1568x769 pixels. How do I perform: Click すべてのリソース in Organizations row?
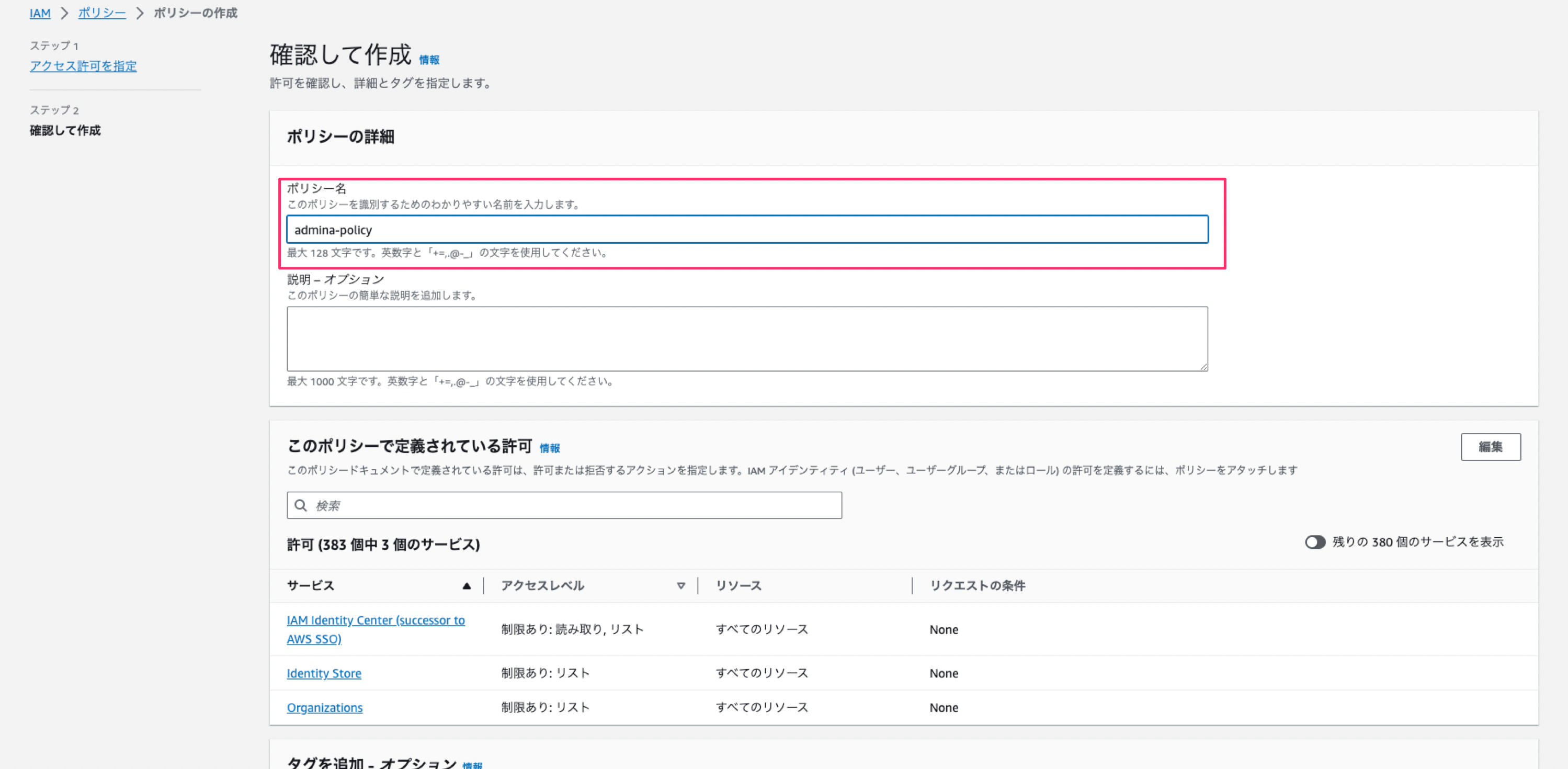point(762,707)
